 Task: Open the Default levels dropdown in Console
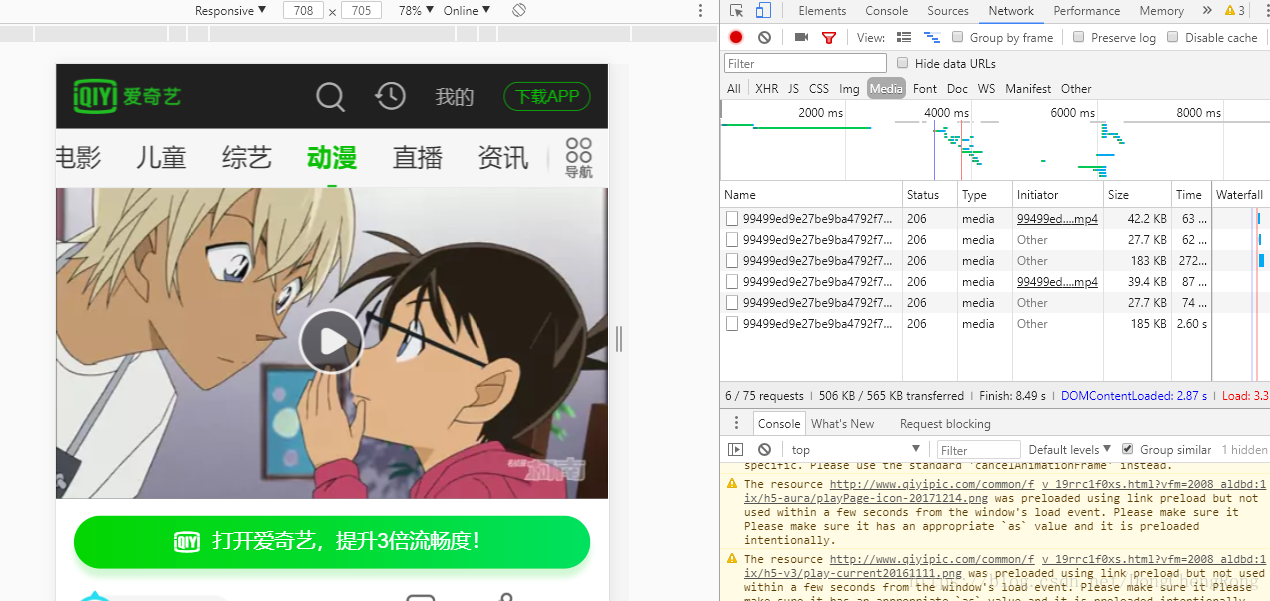1068,449
